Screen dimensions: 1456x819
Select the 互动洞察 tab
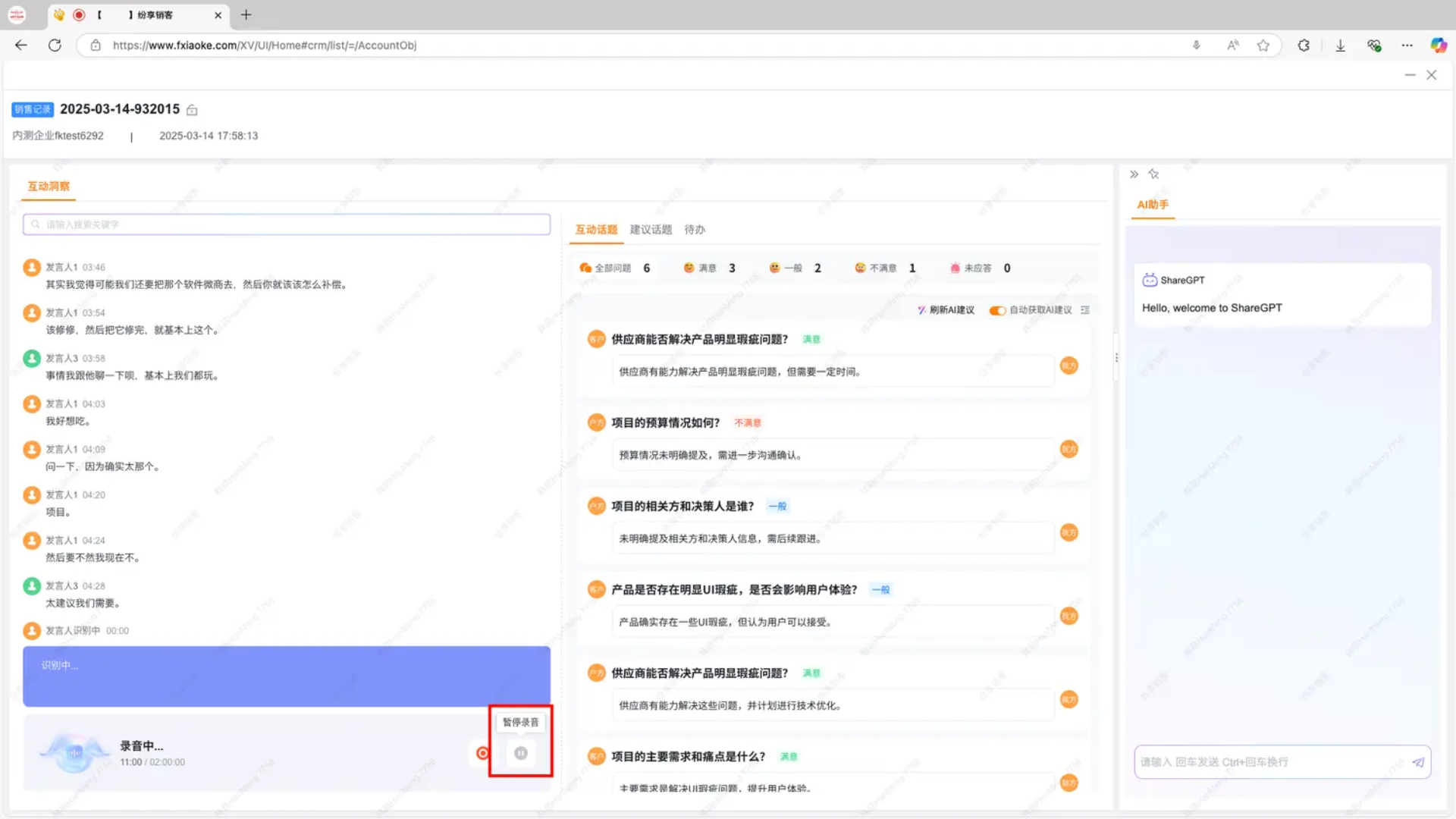tap(49, 187)
